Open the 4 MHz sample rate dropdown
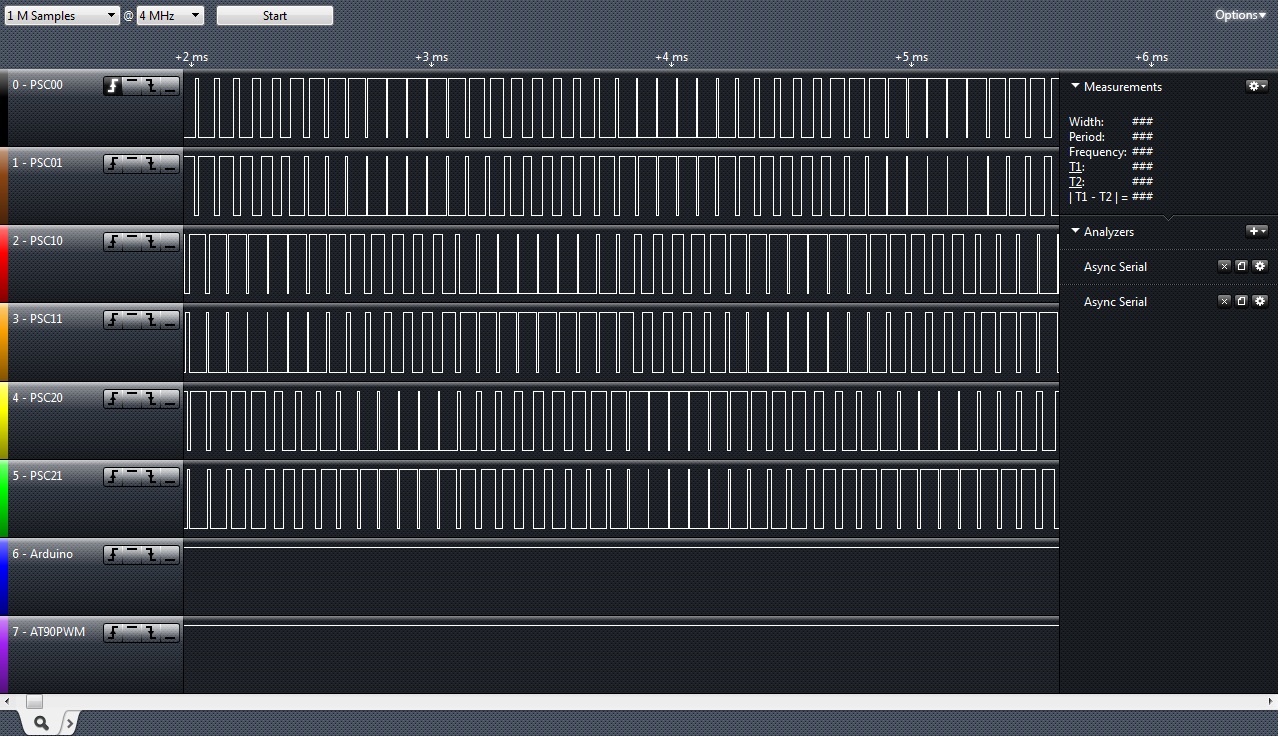 tap(170, 16)
